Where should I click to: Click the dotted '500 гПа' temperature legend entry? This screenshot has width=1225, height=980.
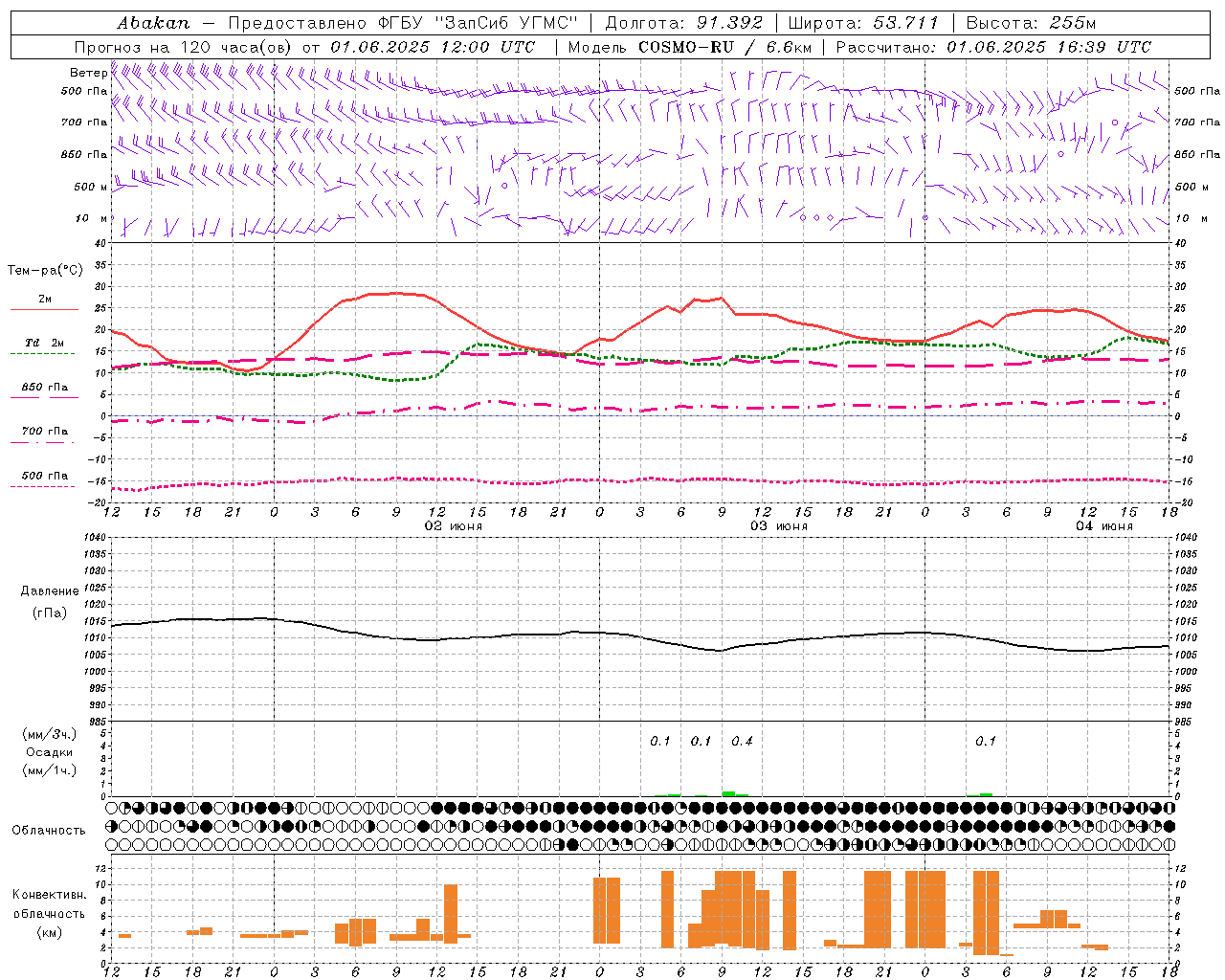click(x=45, y=476)
